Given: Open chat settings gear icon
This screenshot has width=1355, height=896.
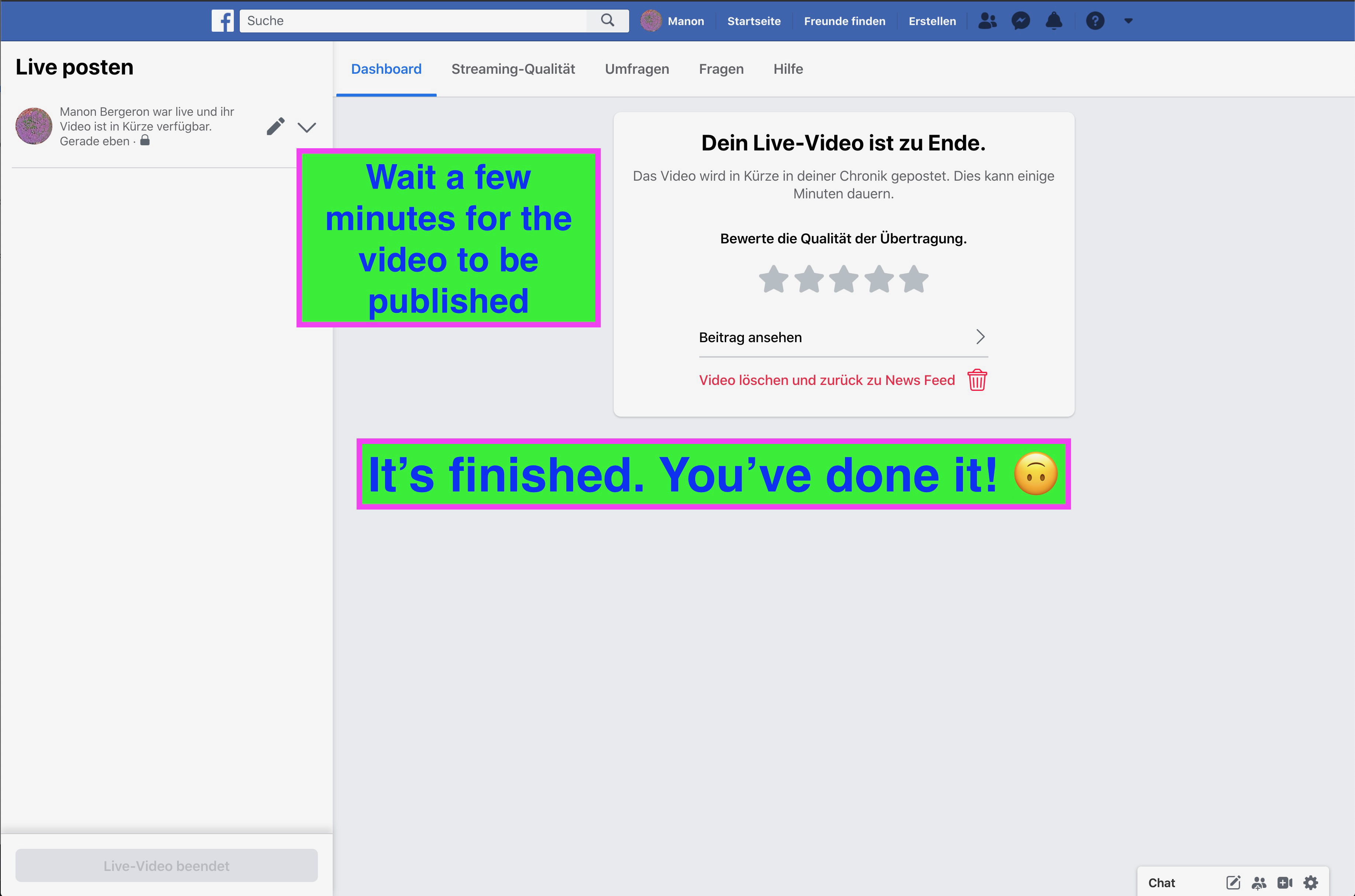Looking at the screenshot, I should 1310,882.
